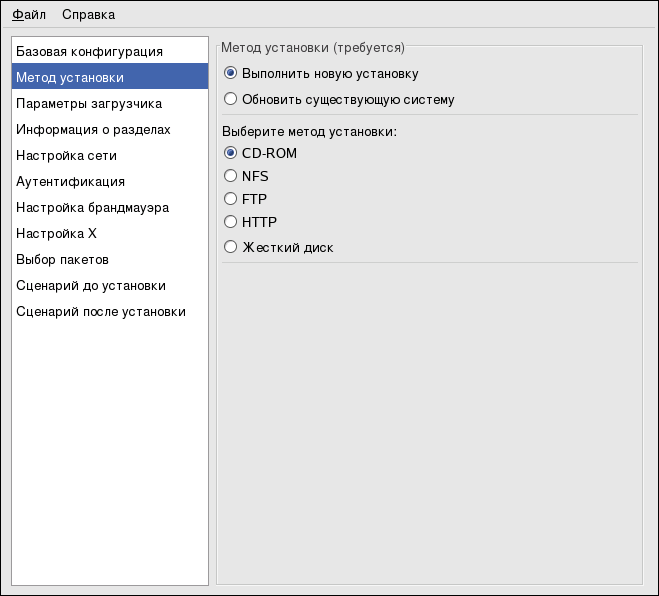Pick FTP installation method
This screenshot has height=596, width=659.
pos(231,199)
